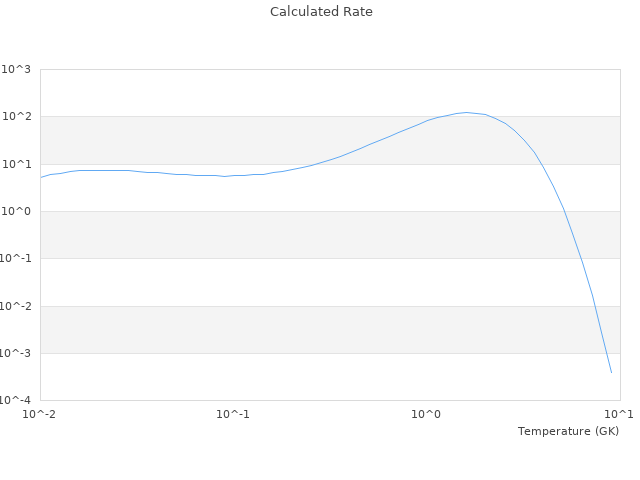Click the leftmost starting point of the curve
This screenshot has height=480, width=640.
coord(41,177)
